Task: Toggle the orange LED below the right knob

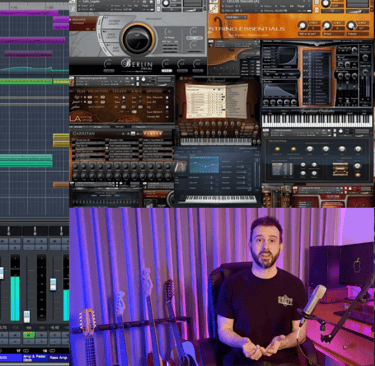Action: (x=358, y=174)
